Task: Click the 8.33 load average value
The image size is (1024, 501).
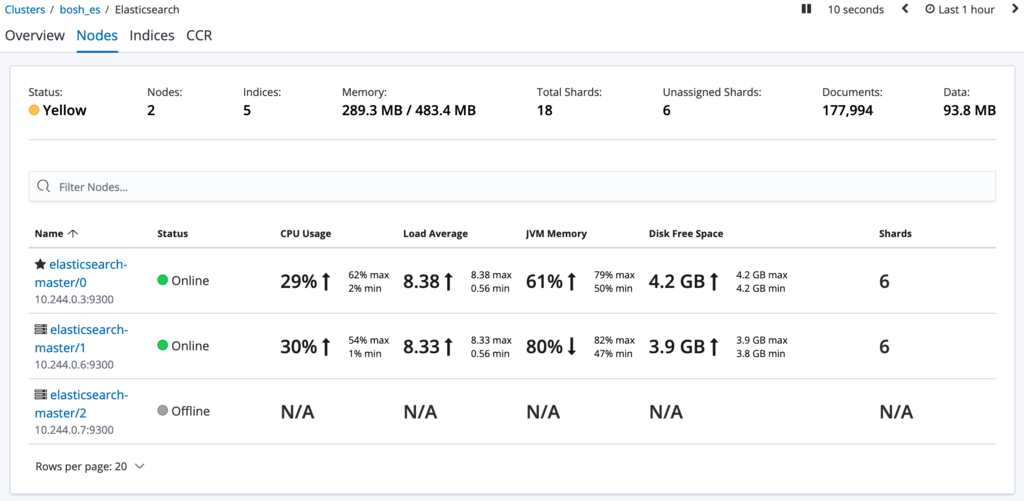Action: pyautogui.click(x=421, y=347)
